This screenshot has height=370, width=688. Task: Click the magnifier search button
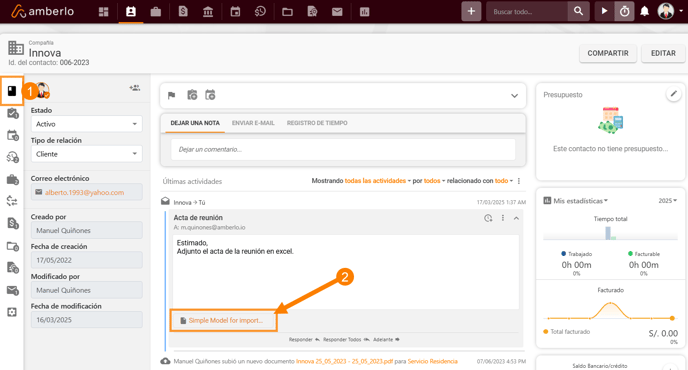coord(578,11)
